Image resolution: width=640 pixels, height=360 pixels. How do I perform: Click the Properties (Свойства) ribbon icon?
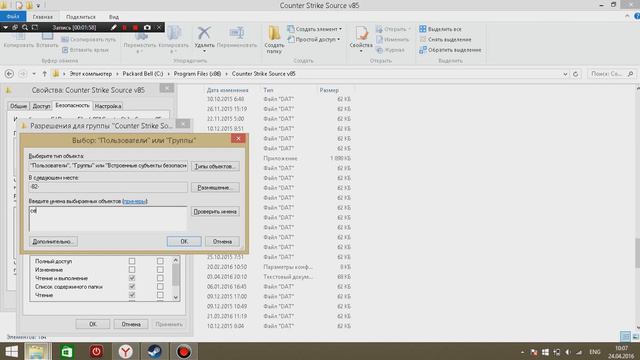(x=361, y=33)
